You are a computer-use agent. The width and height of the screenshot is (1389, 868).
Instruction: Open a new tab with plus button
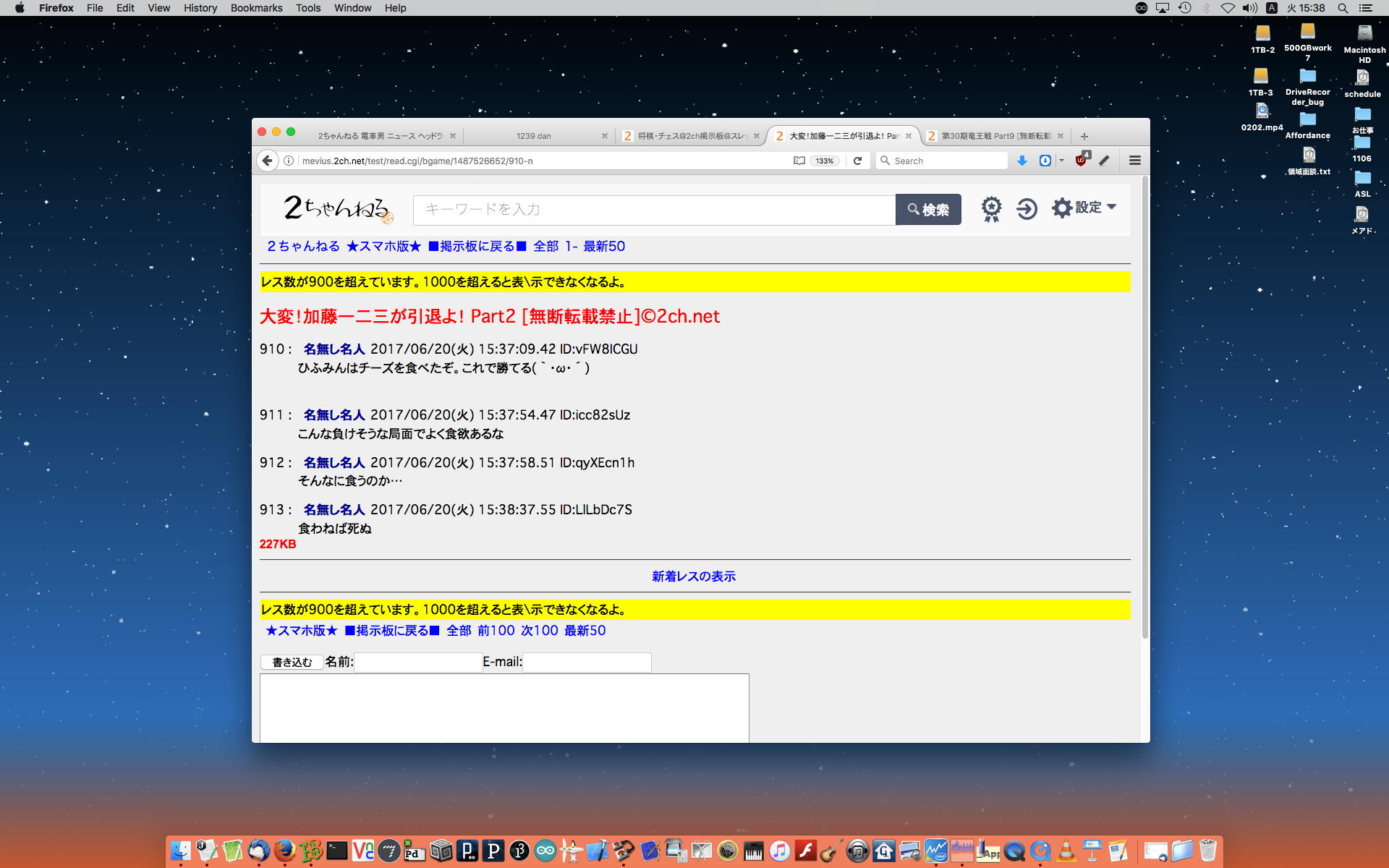[1084, 136]
